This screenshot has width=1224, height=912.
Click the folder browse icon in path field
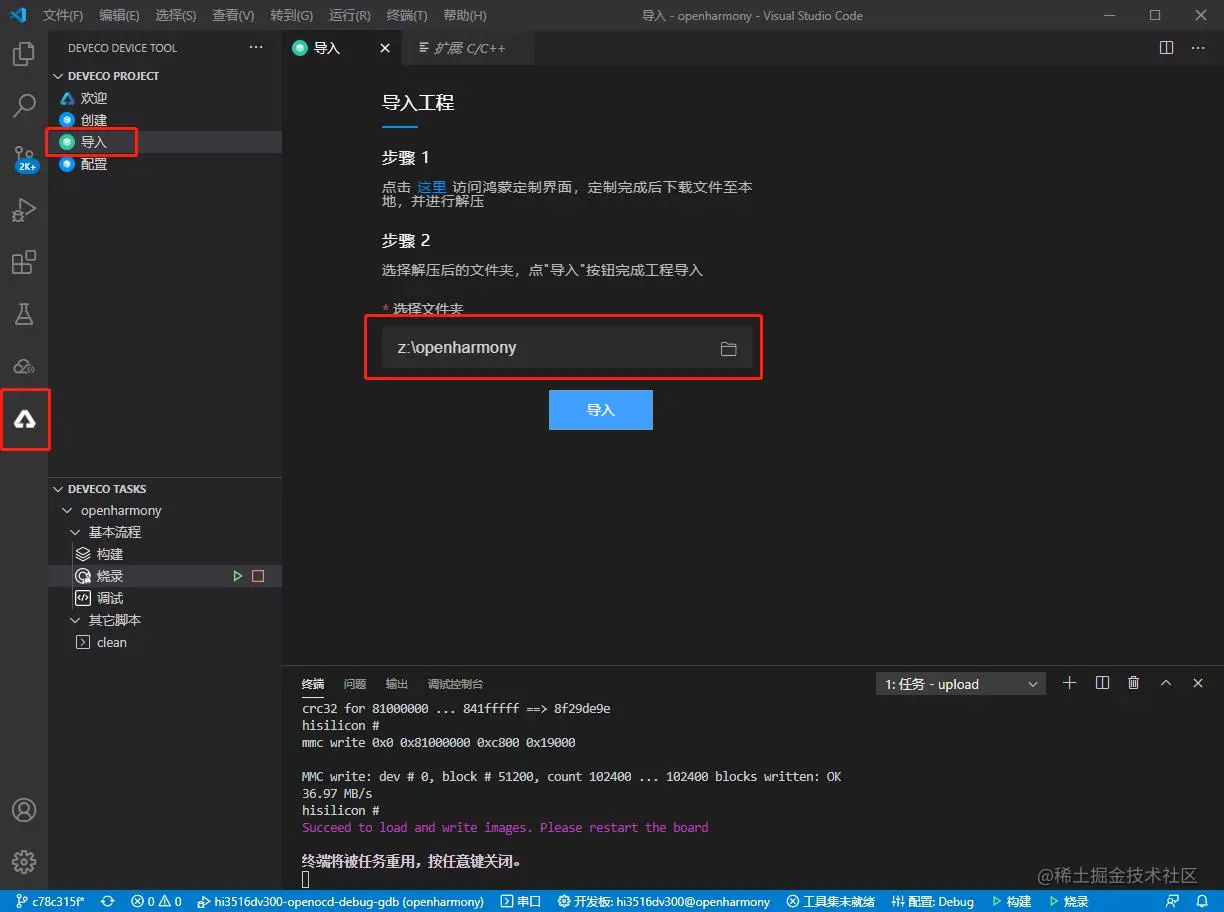click(x=728, y=348)
